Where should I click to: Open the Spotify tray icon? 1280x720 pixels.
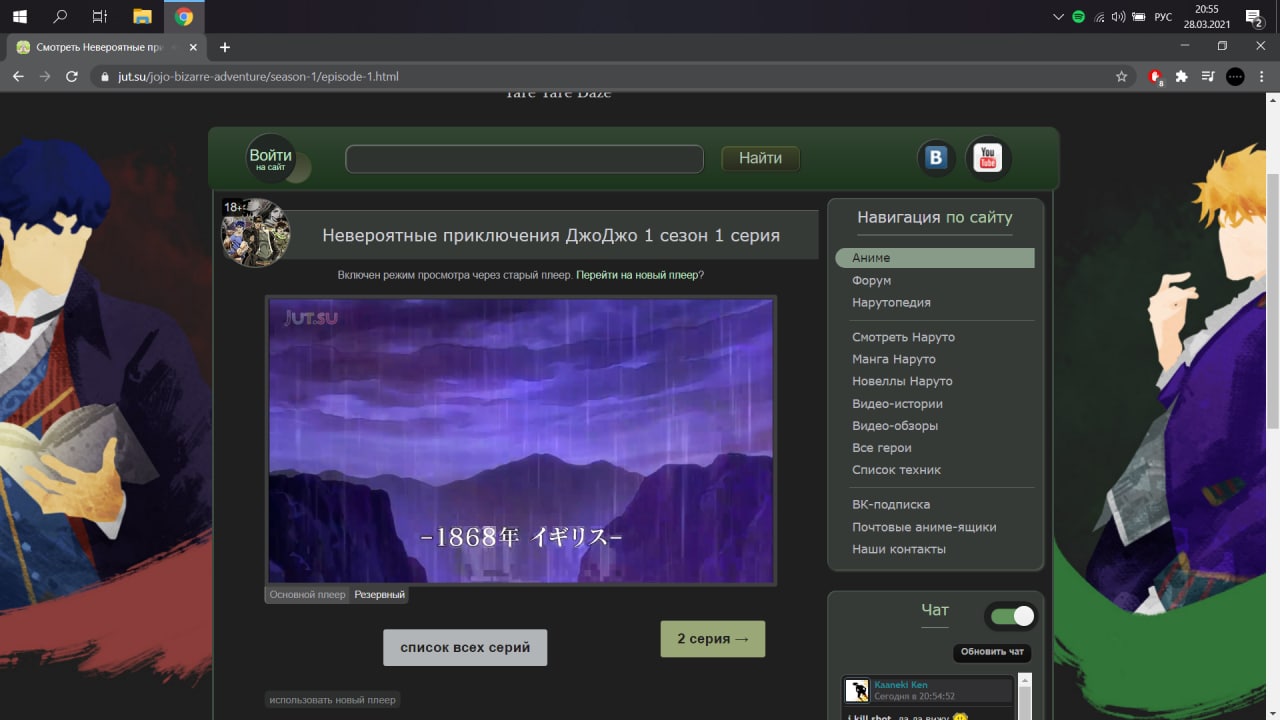point(1078,17)
